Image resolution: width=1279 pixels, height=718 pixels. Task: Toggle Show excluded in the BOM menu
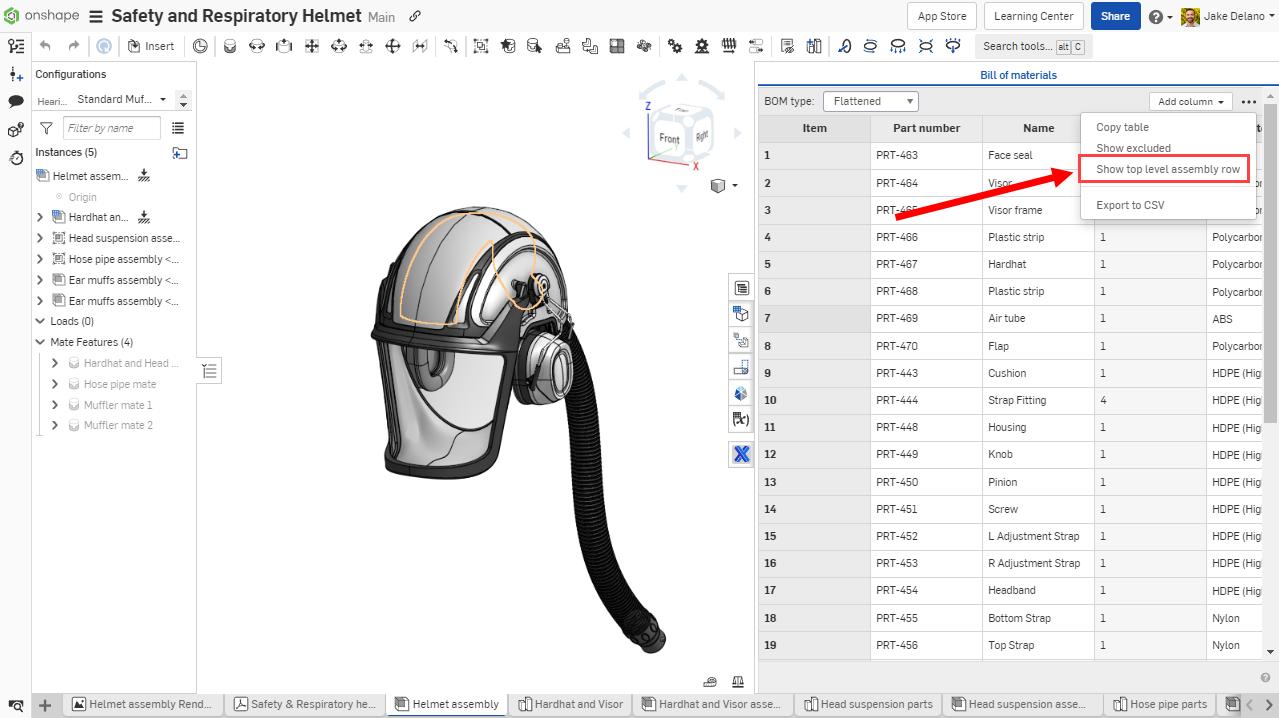tap(1133, 147)
